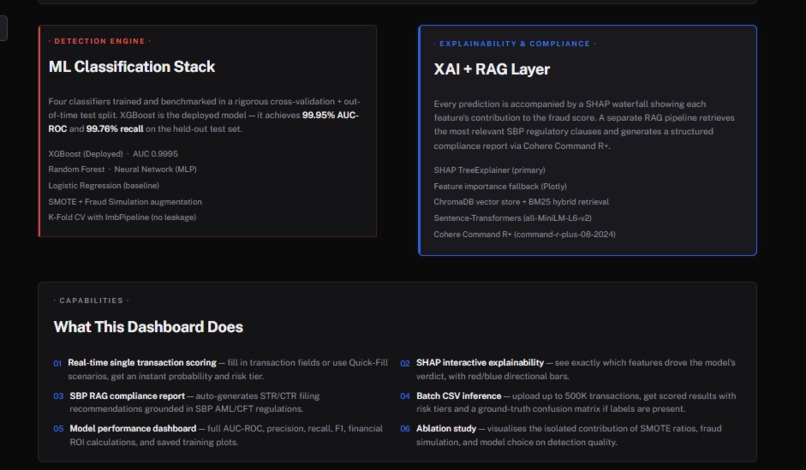Image resolution: width=806 pixels, height=470 pixels.
Task: Click the 99.95% AUC-ROC bold text
Action: click(331, 115)
